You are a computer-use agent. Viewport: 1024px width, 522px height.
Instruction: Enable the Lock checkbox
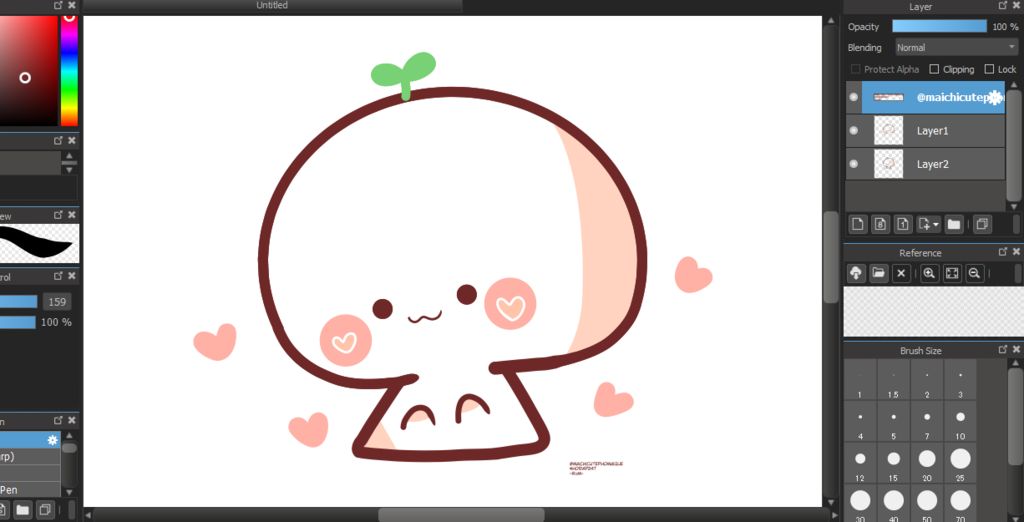coord(989,69)
